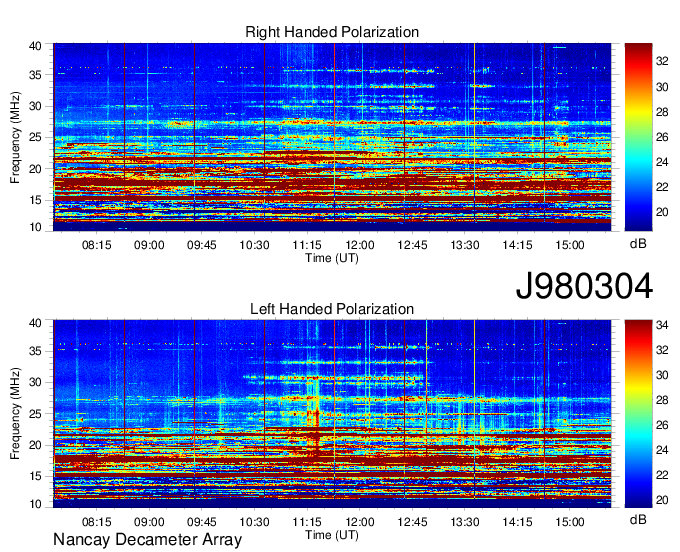Screen dimensions: 680x552
Task: Click the 28 value on Right Handed colorbar
Action: 662,112
